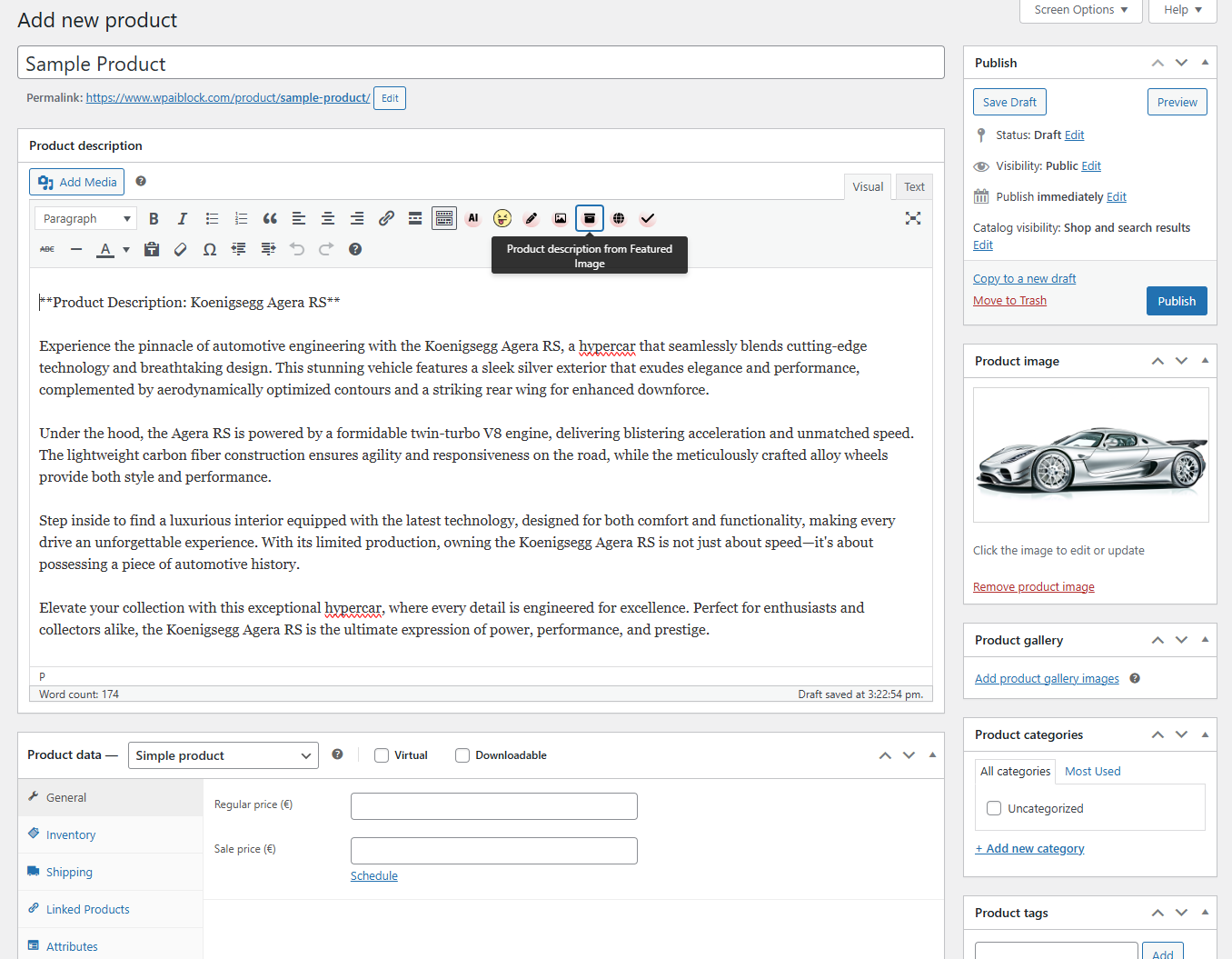Align text right
1232x959 pixels.
357,218
